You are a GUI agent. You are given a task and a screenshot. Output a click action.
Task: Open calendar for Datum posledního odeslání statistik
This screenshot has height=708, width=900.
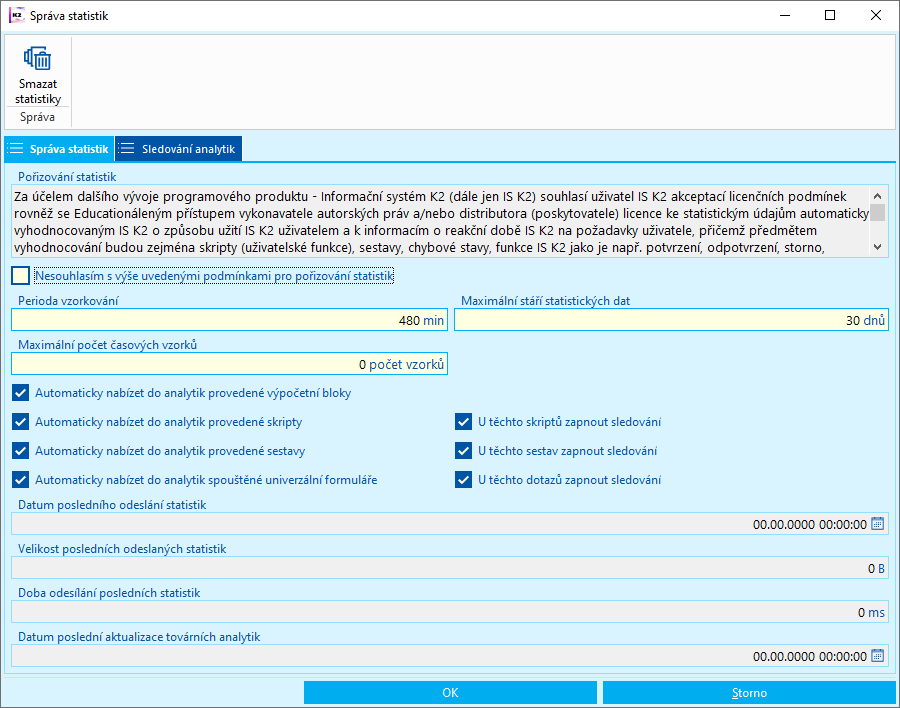[x=878, y=524]
